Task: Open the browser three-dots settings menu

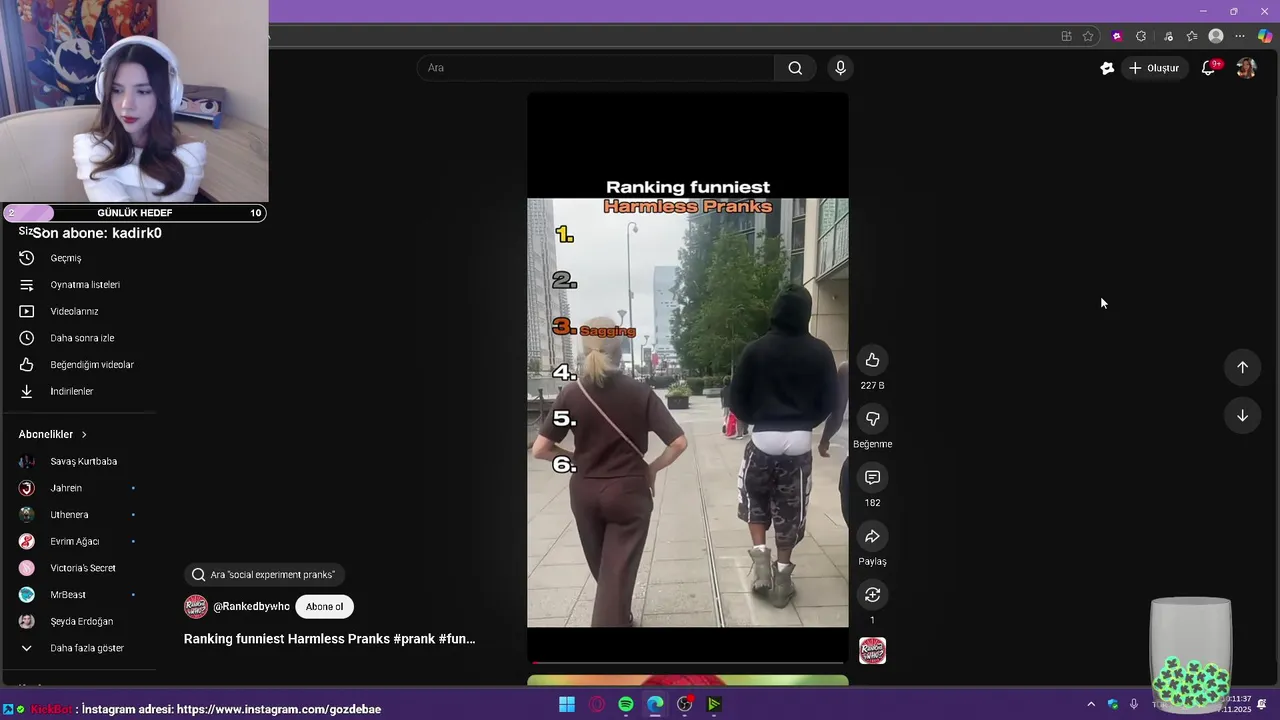Action: (x=1240, y=36)
